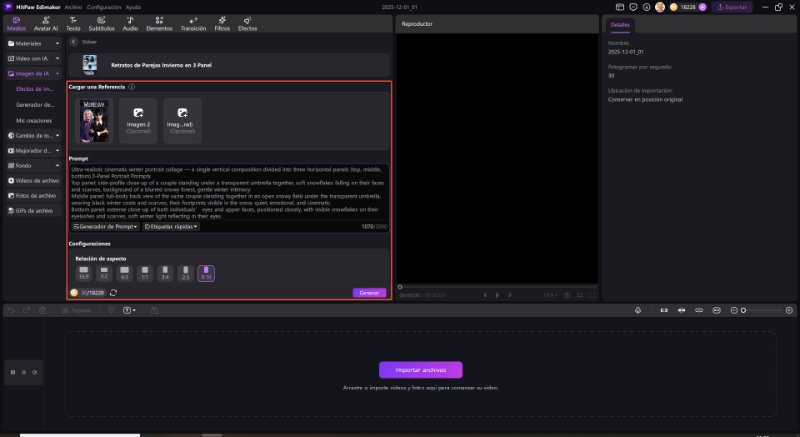
Task: Click the undo icon in timeline toolbar
Action: [x=11, y=310]
